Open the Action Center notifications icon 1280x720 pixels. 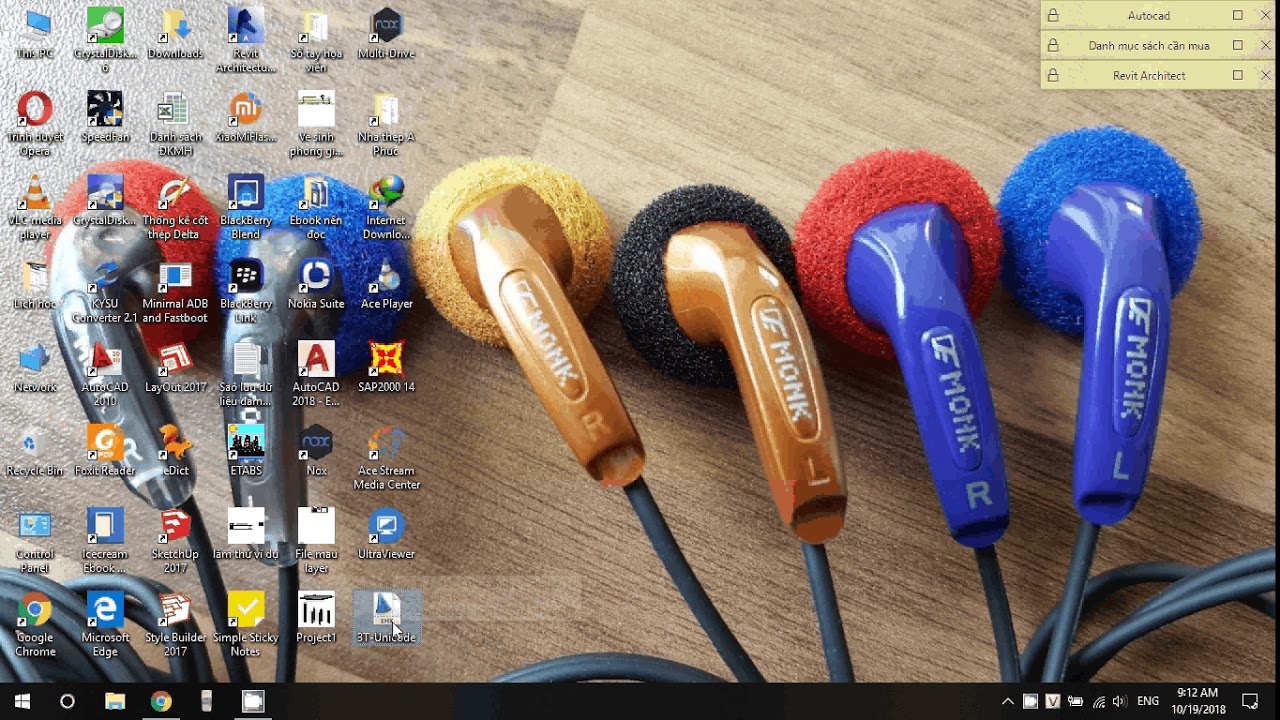click(1250, 701)
